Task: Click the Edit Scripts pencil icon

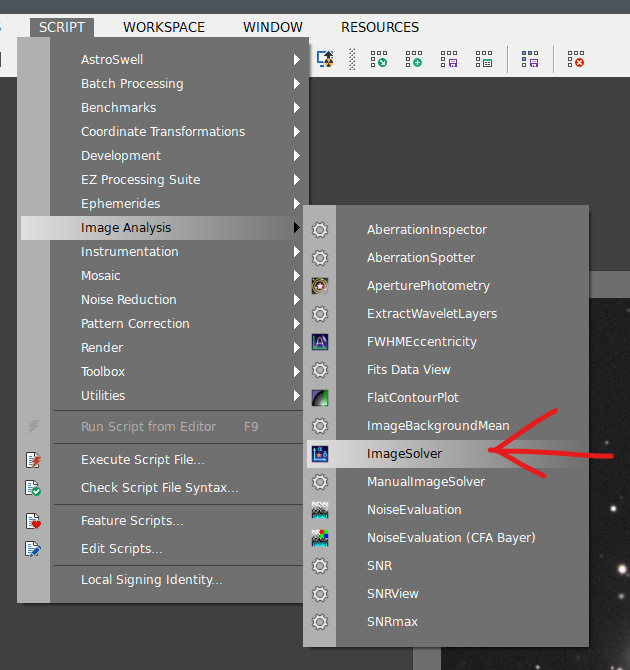Action: tap(34, 549)
